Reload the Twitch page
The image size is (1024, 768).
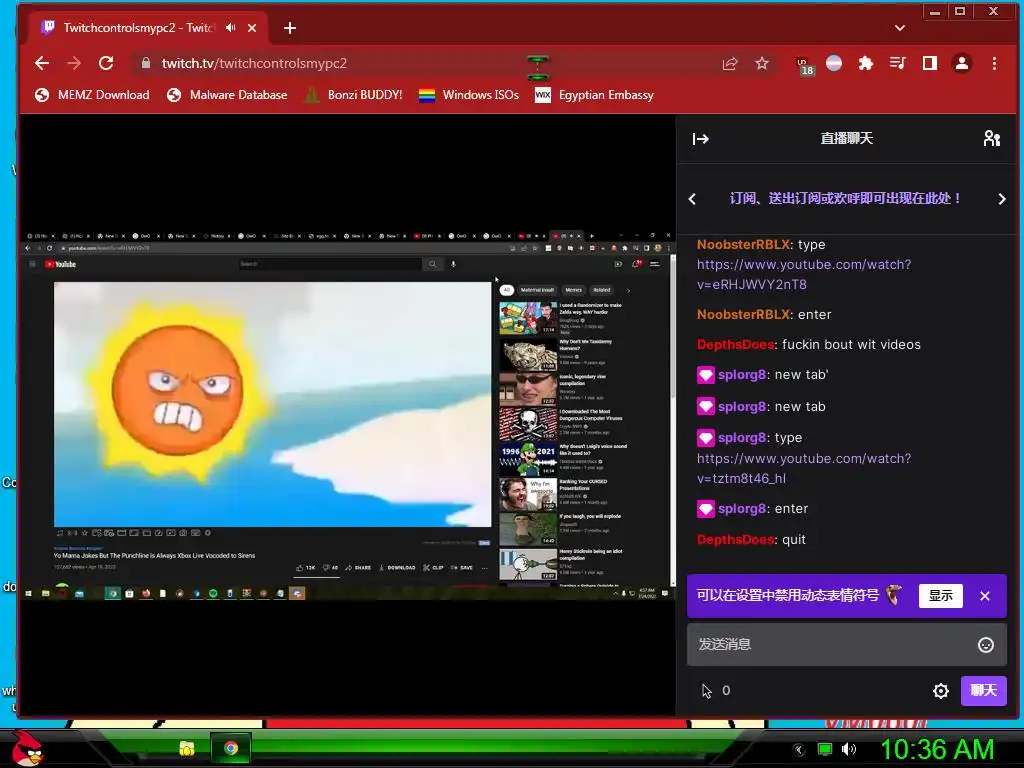[106, 63]
